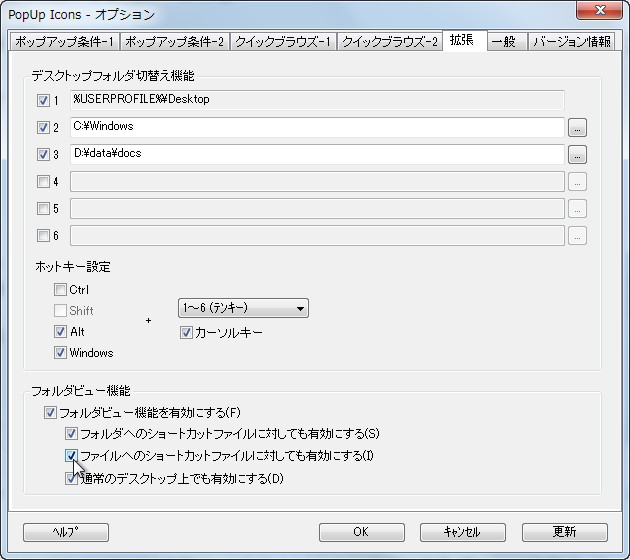Enable the Ctrl hotkey modifier
Viewport: 630px width, 560px height.
pyautogui.click(x=60, y=289)
